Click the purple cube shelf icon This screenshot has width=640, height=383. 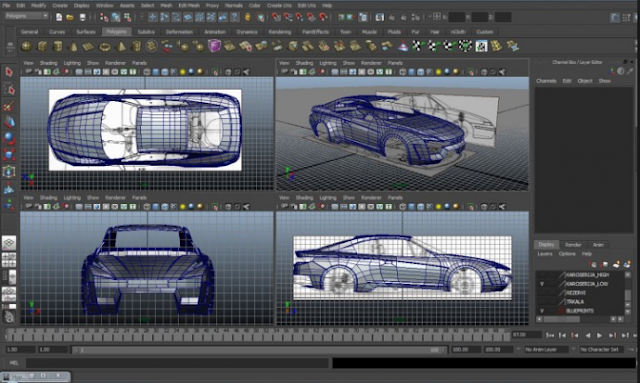coord(214,46)
